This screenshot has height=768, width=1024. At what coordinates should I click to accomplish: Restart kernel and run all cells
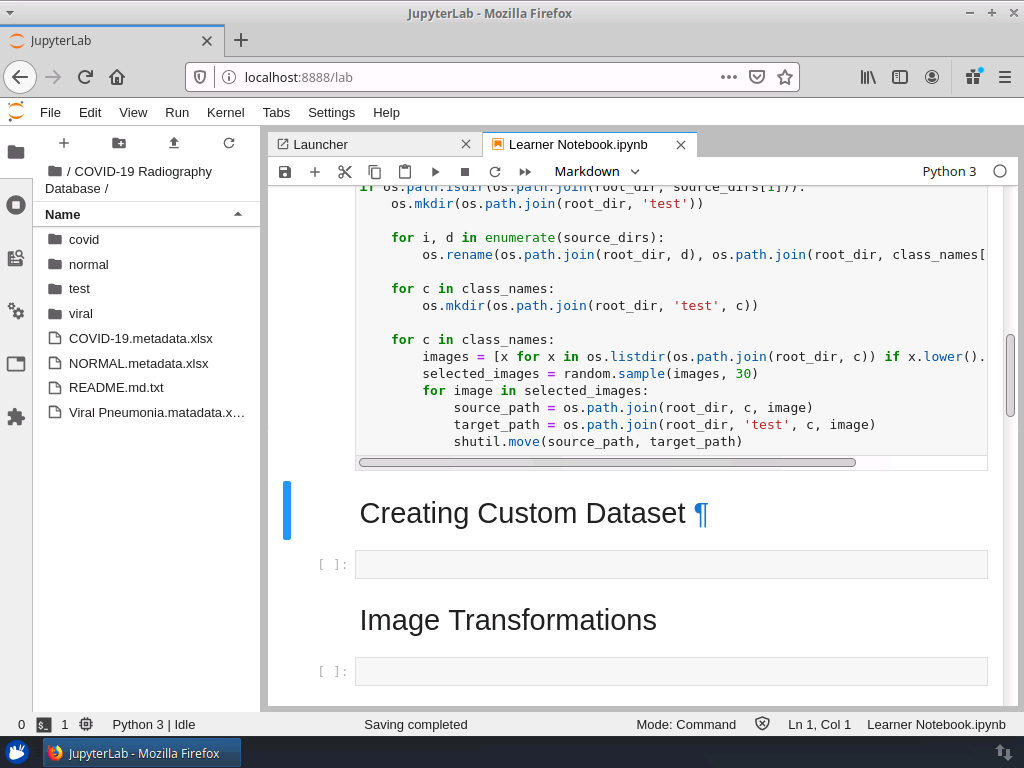pos(525,172)
